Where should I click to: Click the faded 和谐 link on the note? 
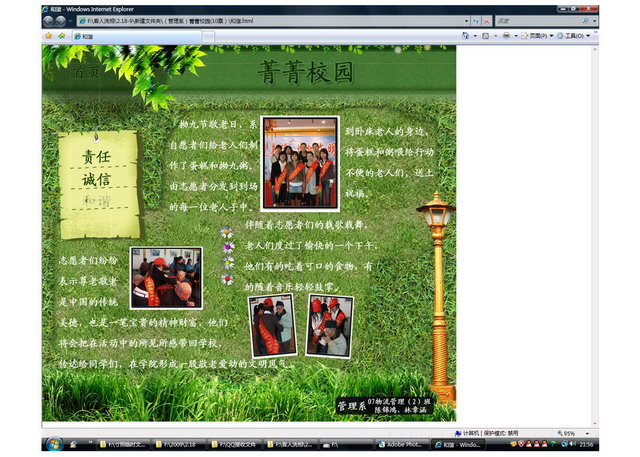click(x=96, y=201)
